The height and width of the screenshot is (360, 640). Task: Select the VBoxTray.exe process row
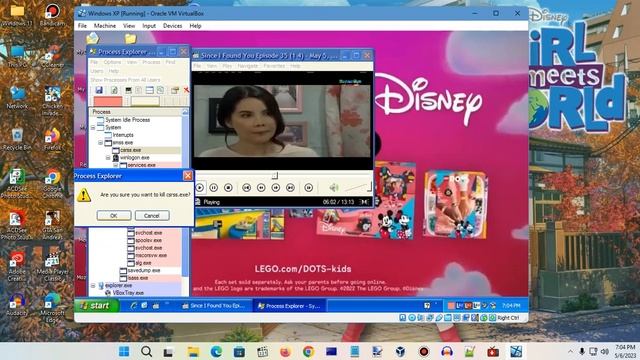pyautogui.click(x=135, y=293)
